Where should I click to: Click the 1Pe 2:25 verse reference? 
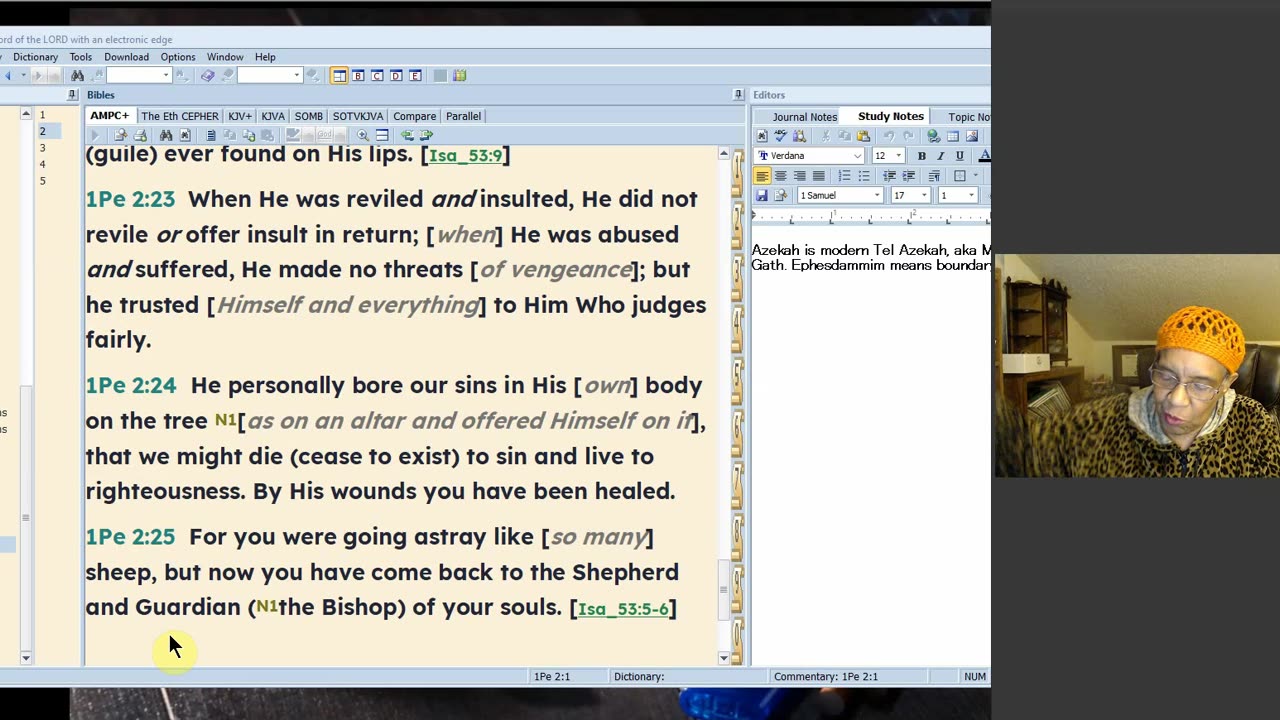click(130, 537)
